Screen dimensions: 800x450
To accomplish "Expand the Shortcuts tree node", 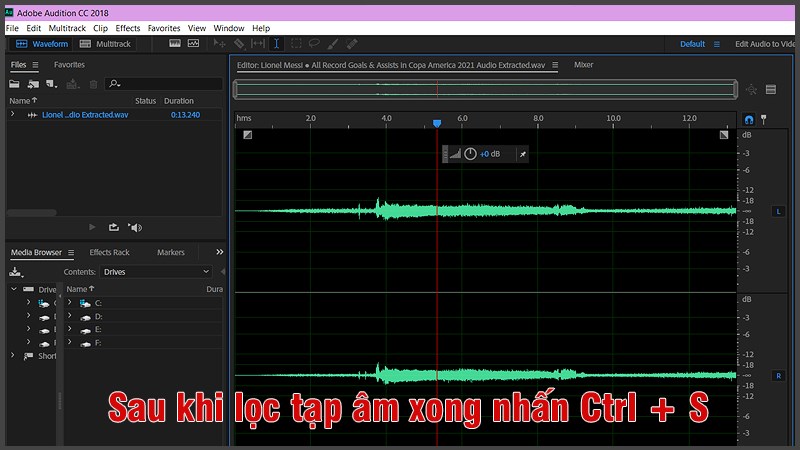I will point(13,355).
